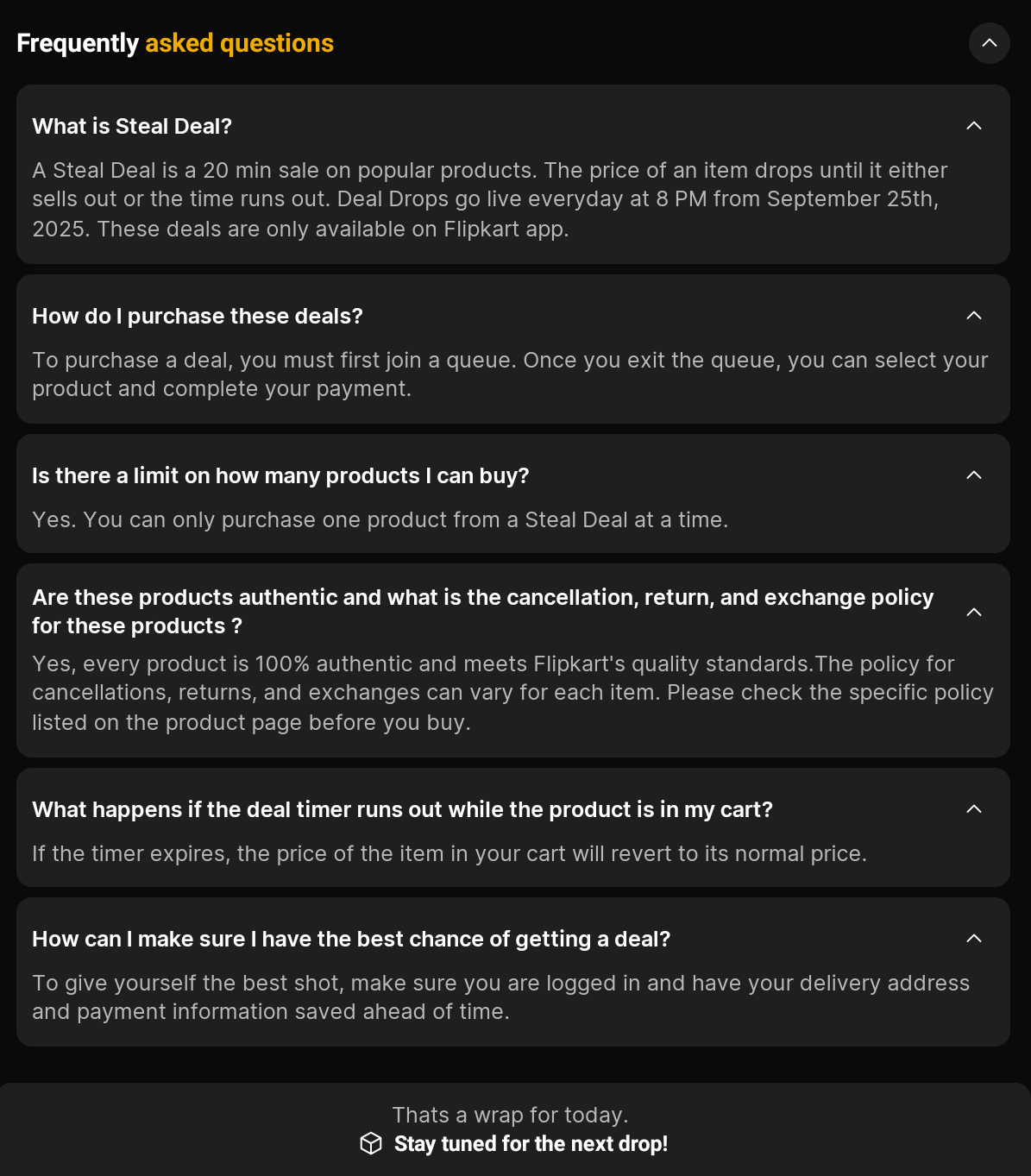Click the 'Are these products authentic' question heading
This screenshot has height=1176, width=1031.
(x=482, y=611)
